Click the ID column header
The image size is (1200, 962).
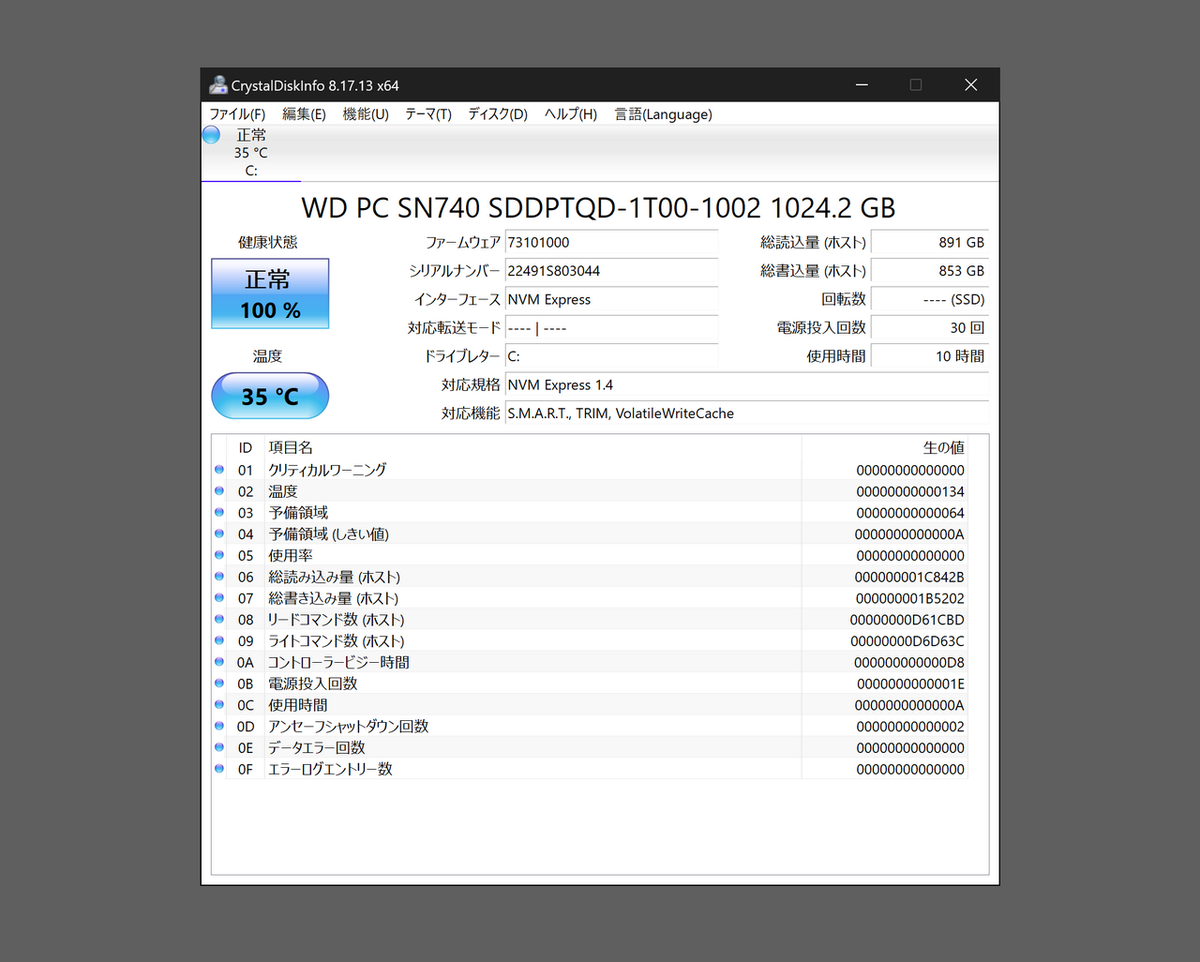(x=245, y=447)
